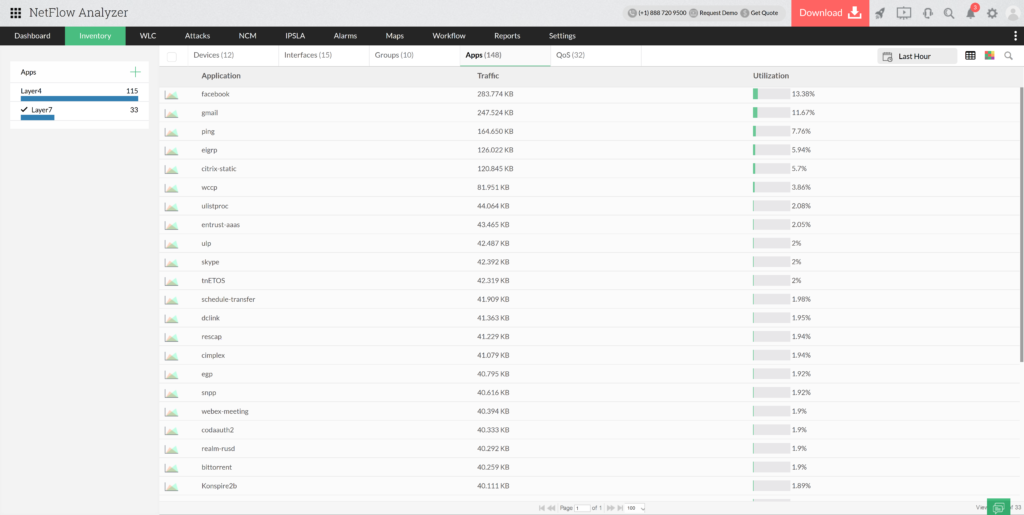1024x515 pixels.
Task: Switch to the Interfaces (15) tab
Action: (x=307, y=56)
